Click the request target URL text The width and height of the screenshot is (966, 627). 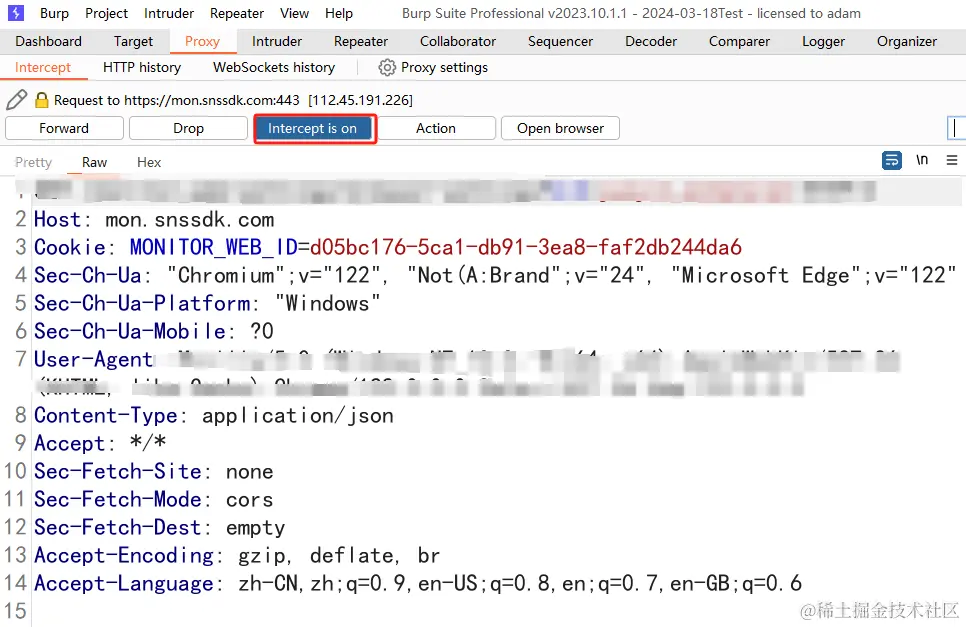(212, 100)
